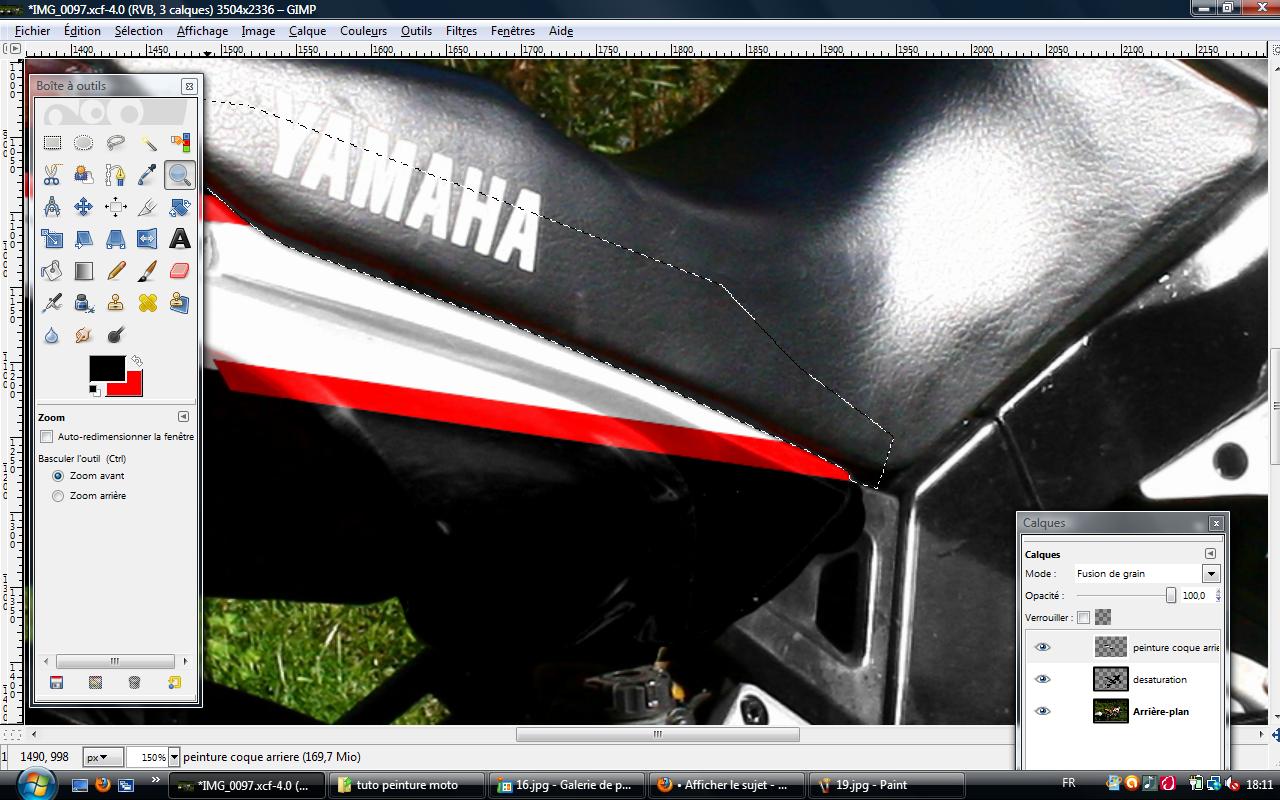Select the Paintbrush tool

[148, 271]
